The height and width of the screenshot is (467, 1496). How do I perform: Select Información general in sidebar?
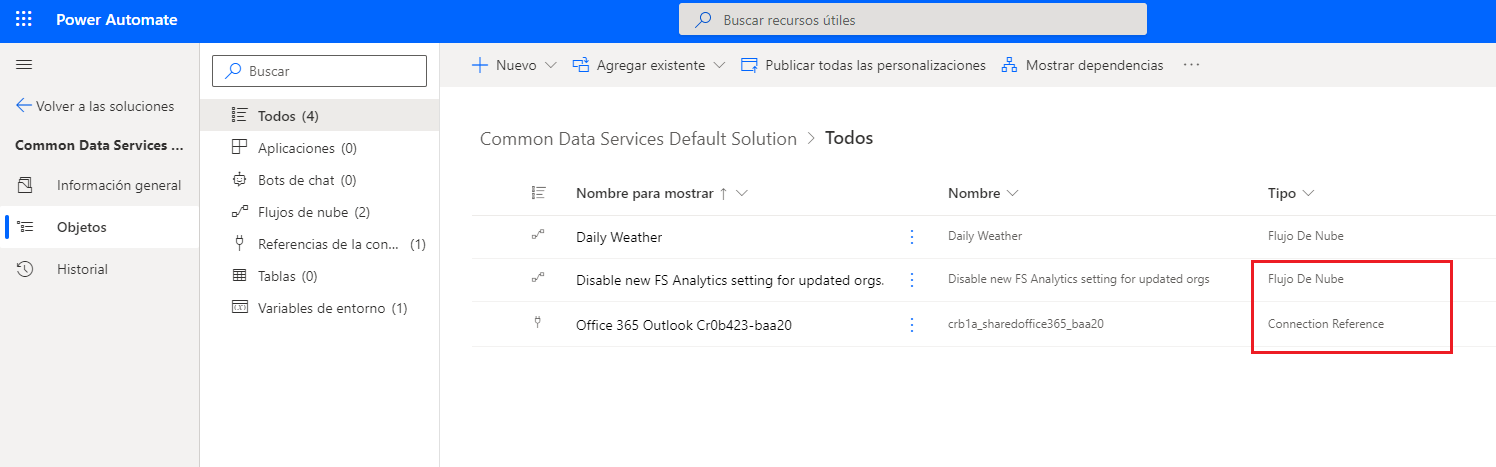point(118,185)
